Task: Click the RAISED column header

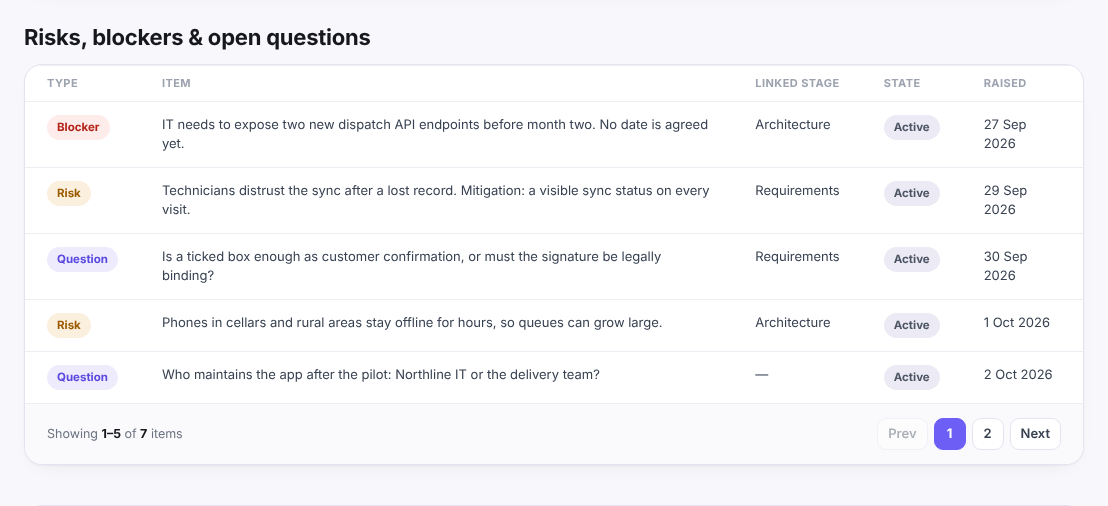Action: point(1005,83)
